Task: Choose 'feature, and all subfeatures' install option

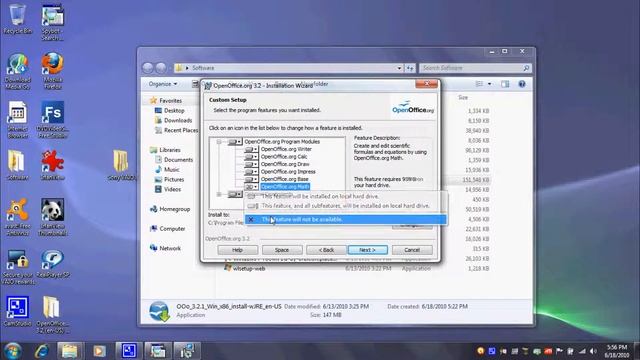Action: [x=345, y=206]
